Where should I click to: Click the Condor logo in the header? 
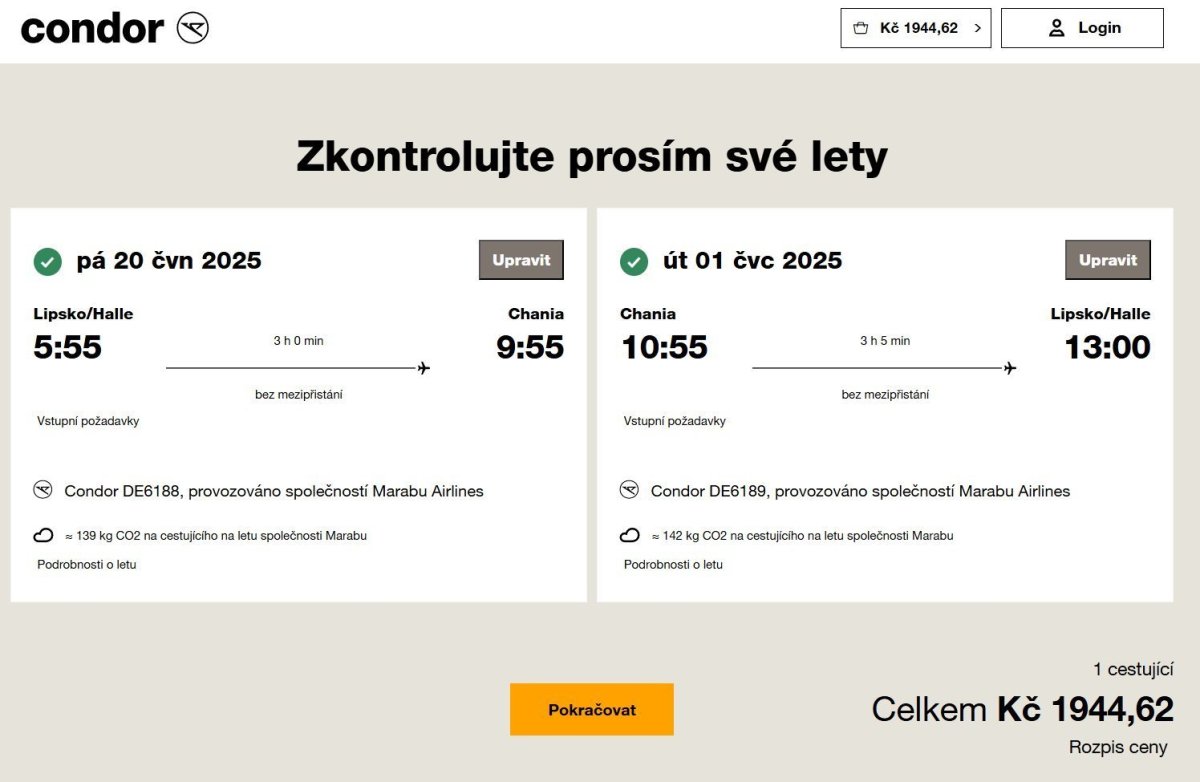(114, 28)
